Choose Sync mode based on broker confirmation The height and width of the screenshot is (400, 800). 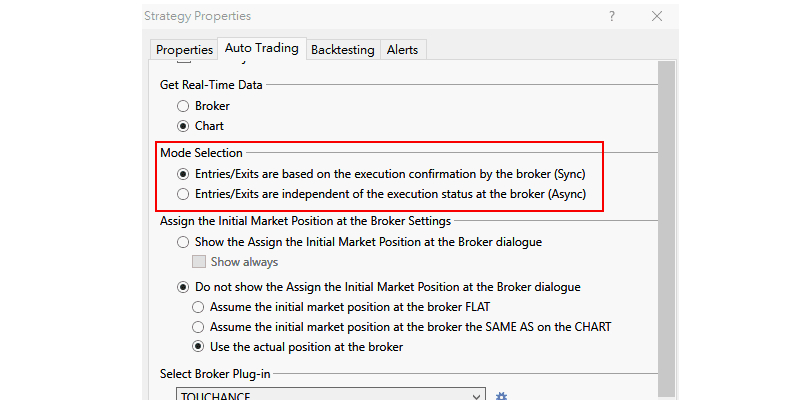pos(182,173)
